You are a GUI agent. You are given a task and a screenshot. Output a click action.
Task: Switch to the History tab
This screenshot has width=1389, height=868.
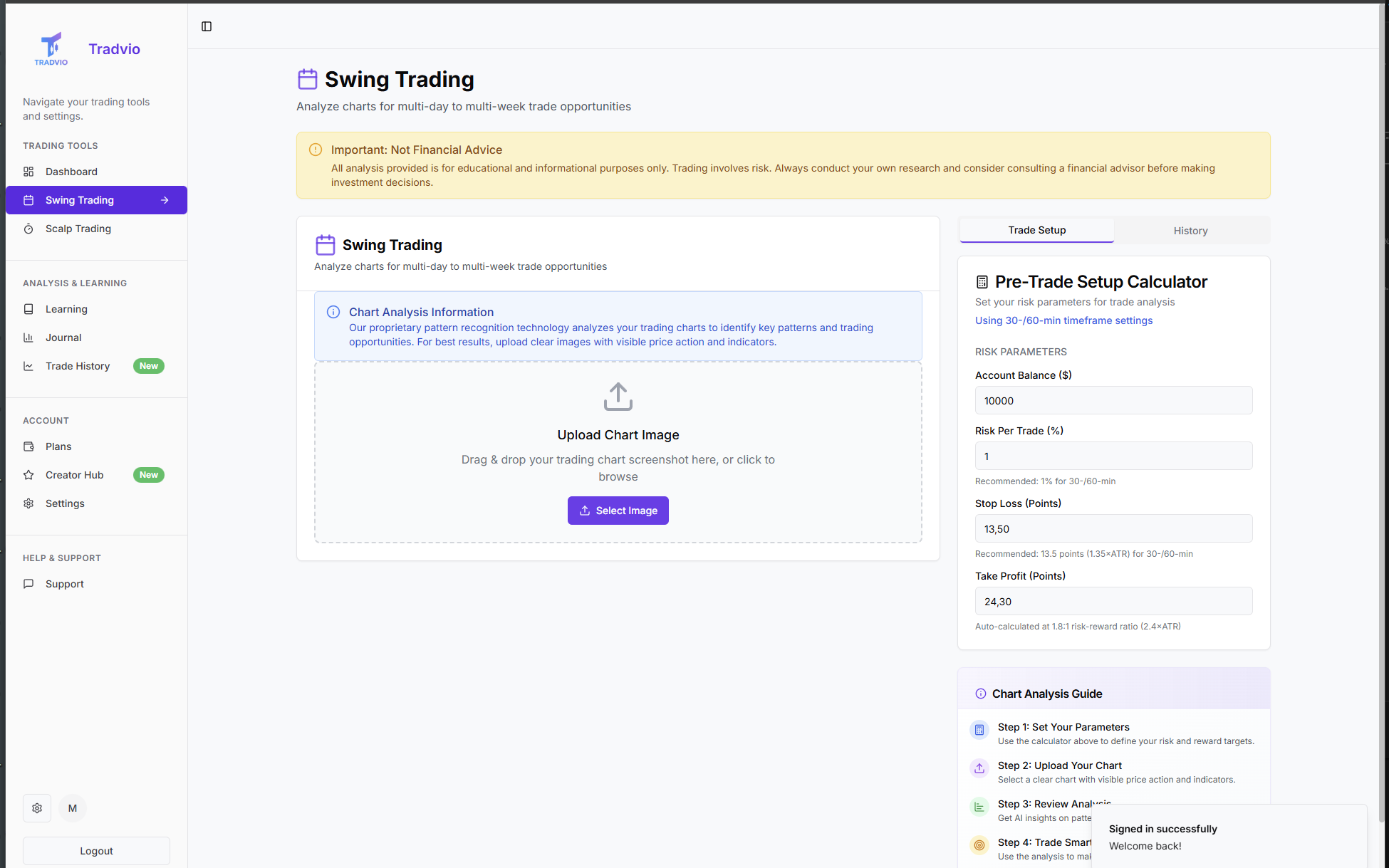click(x=1190, y=230)
